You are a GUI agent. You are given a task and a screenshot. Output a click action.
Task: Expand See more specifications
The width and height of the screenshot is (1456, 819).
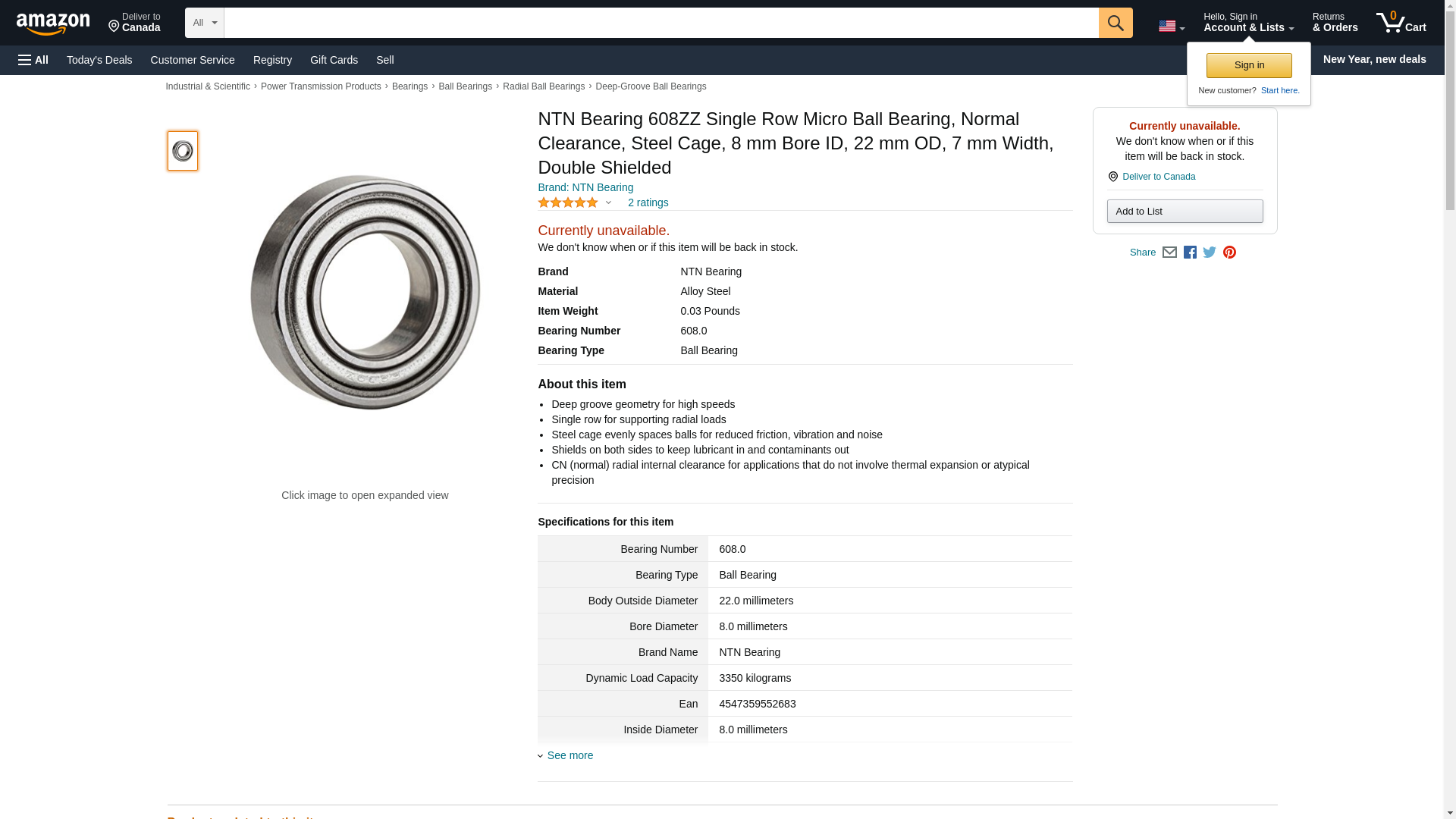pyautogui.click(x=570, y=755)
